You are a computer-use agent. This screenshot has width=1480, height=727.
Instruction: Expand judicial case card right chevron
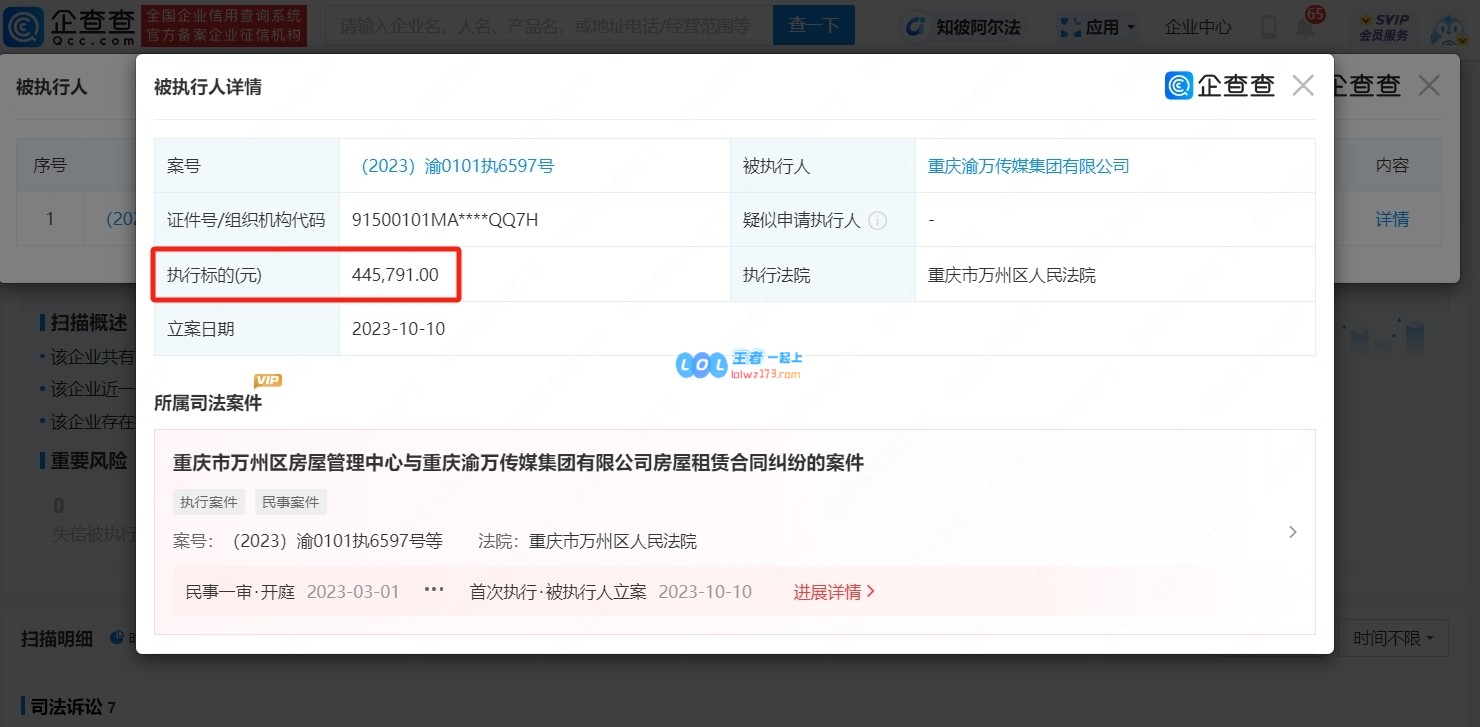coord(1292,532)
